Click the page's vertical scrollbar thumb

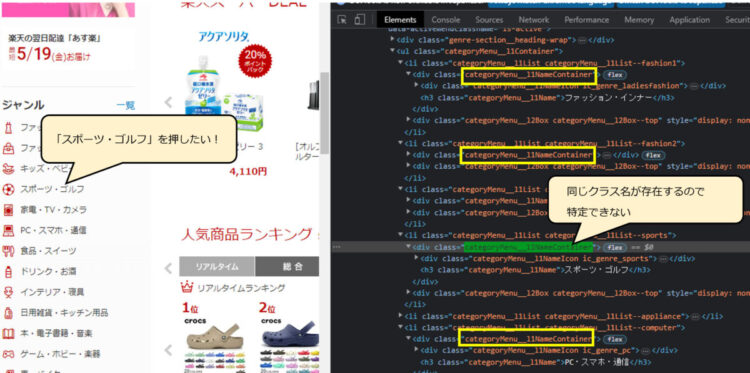pyautogui.click(x=324, y=113)
